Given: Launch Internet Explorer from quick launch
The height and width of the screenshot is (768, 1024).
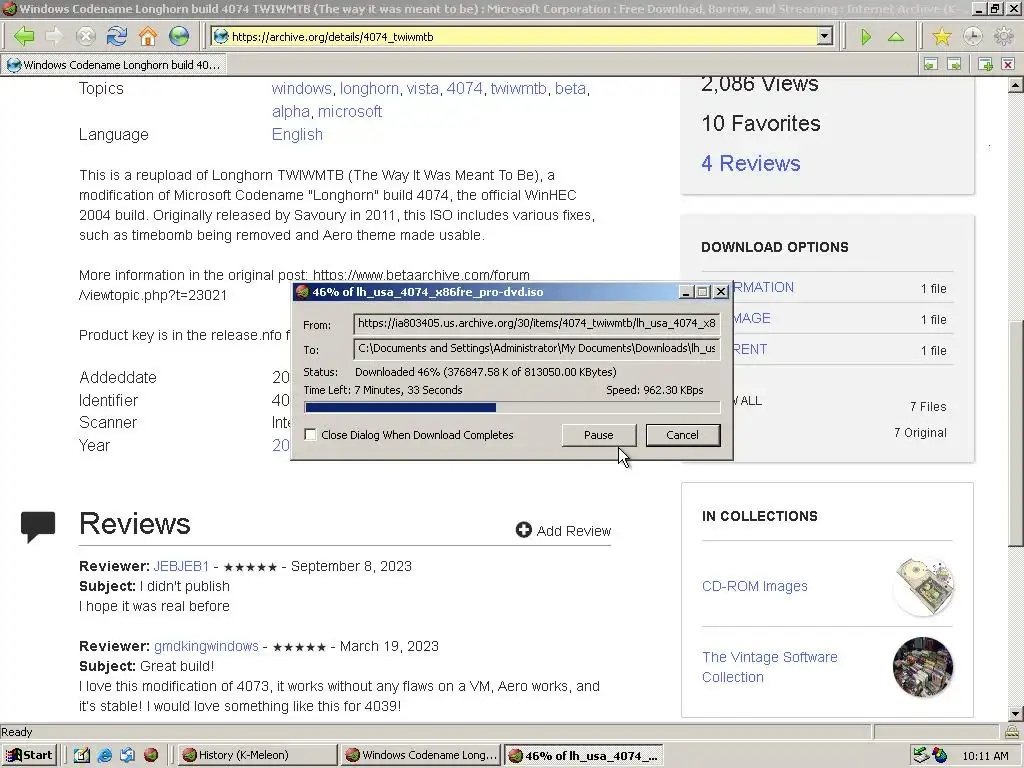Looking at the screenshot, I should coord(104,755).
